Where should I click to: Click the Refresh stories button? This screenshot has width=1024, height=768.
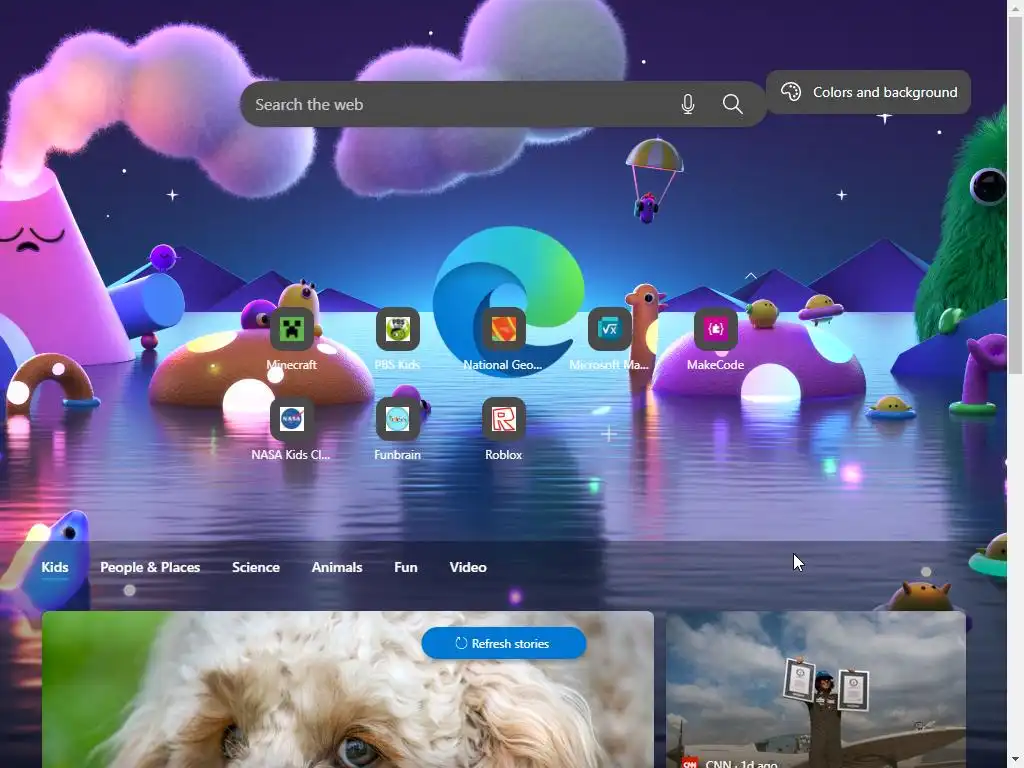coord(504,643)
